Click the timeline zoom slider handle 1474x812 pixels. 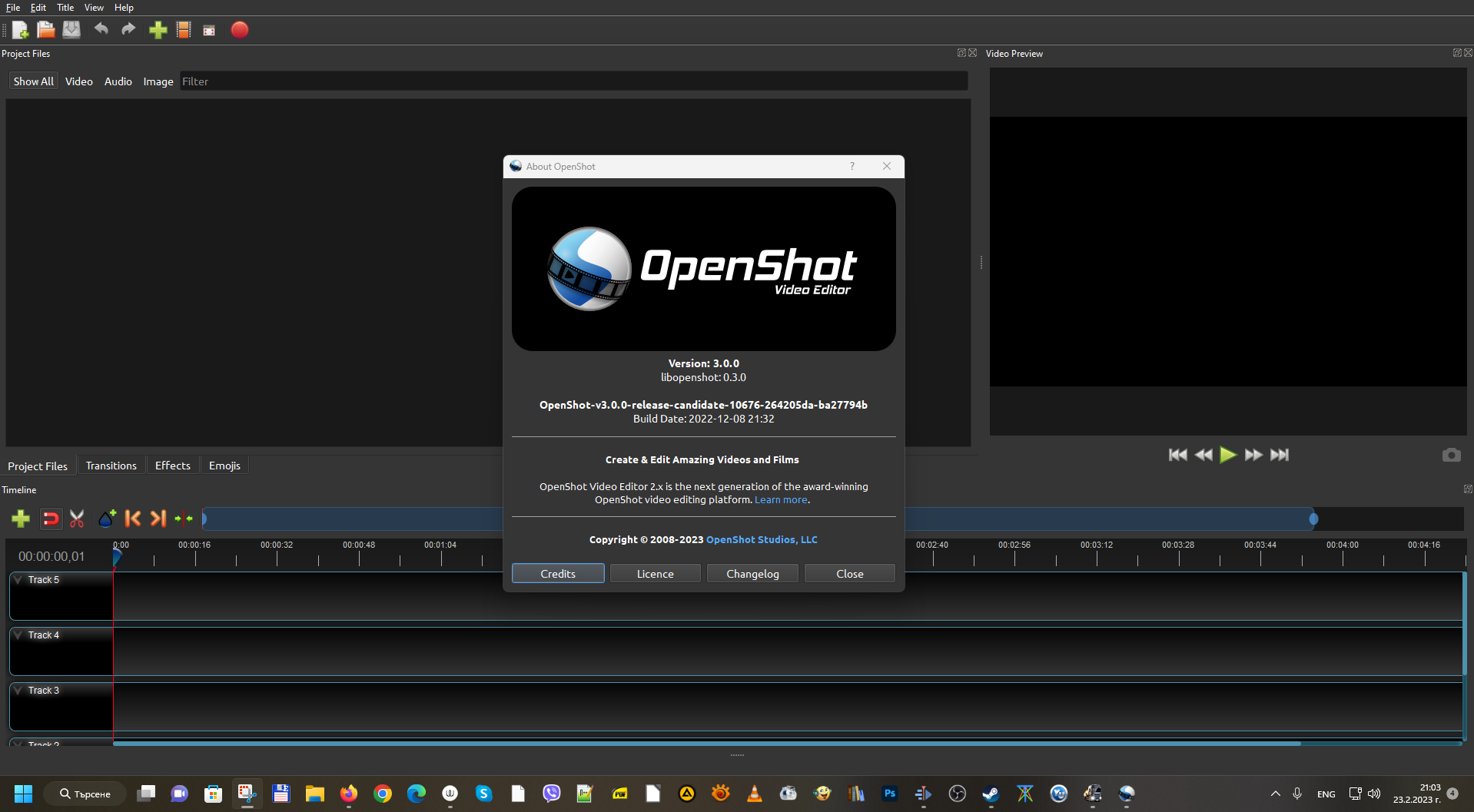pyautogui.click(x=1313, y=519)
